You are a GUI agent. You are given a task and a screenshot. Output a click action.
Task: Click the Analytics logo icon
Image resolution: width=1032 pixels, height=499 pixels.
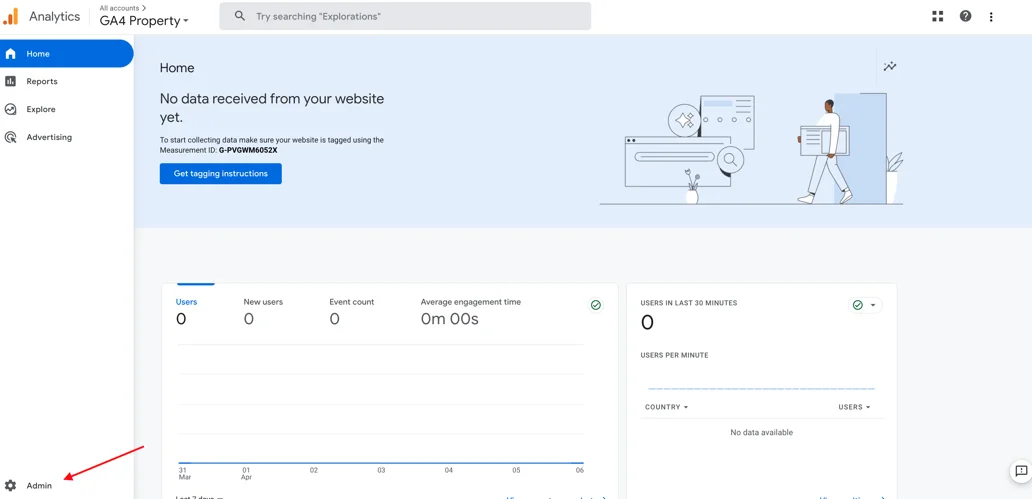click(11, 16)
